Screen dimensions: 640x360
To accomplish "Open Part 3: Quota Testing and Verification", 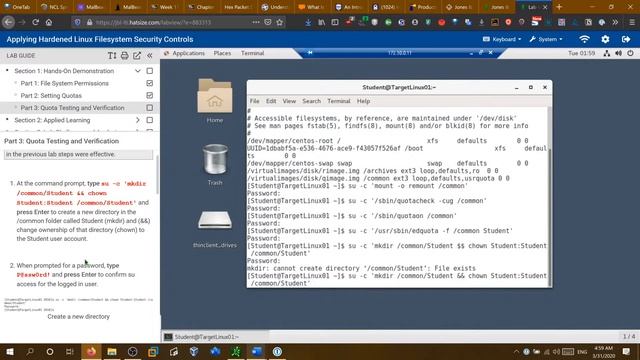I will point(72,108).
